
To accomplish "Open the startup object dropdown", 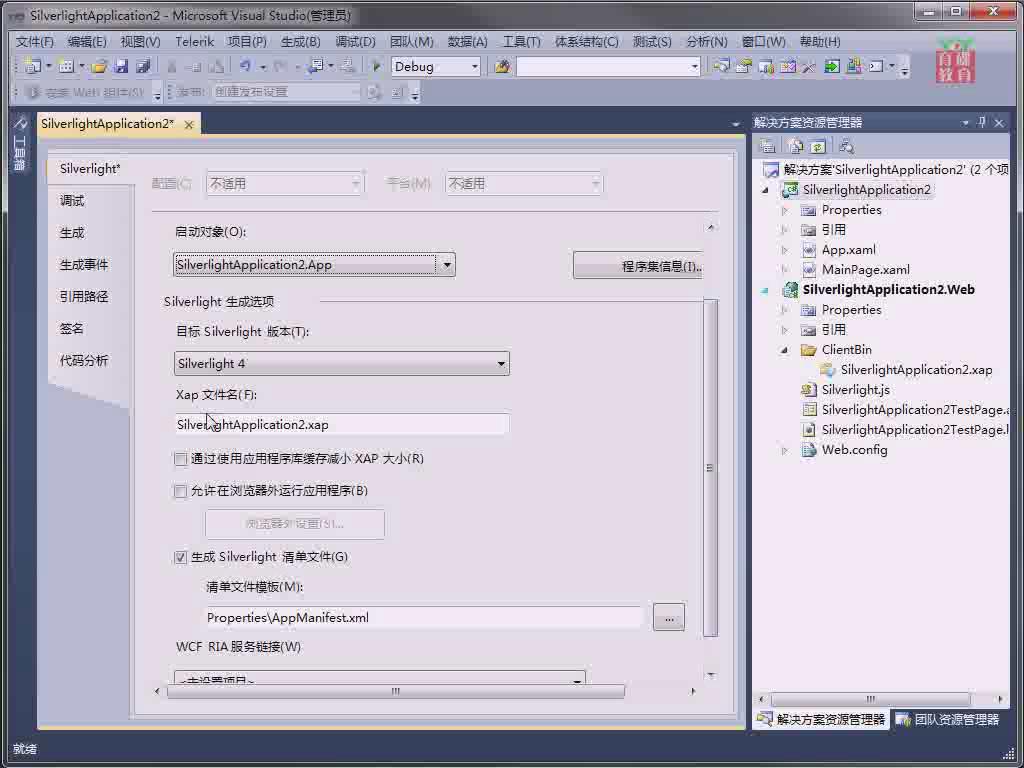I will point(447,264).
